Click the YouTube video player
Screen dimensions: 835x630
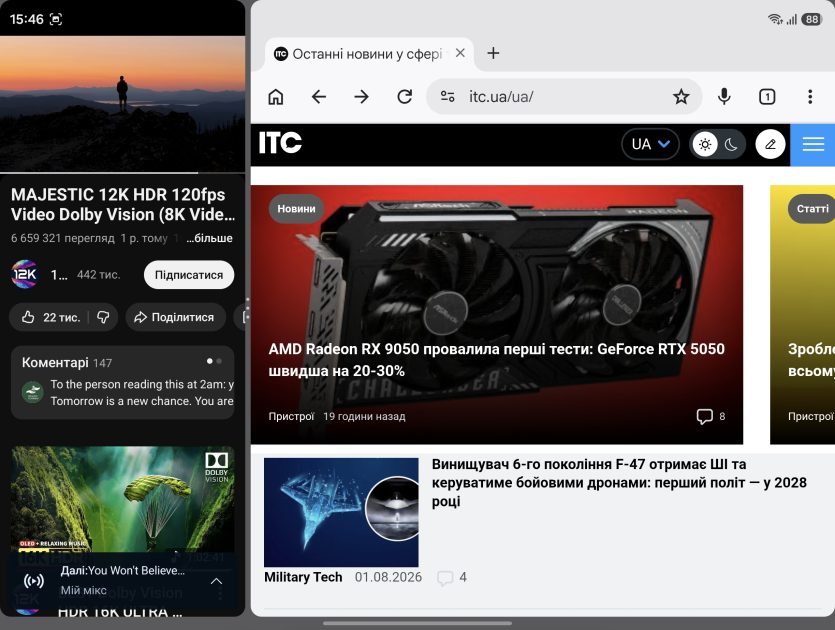tap(122, 104)
